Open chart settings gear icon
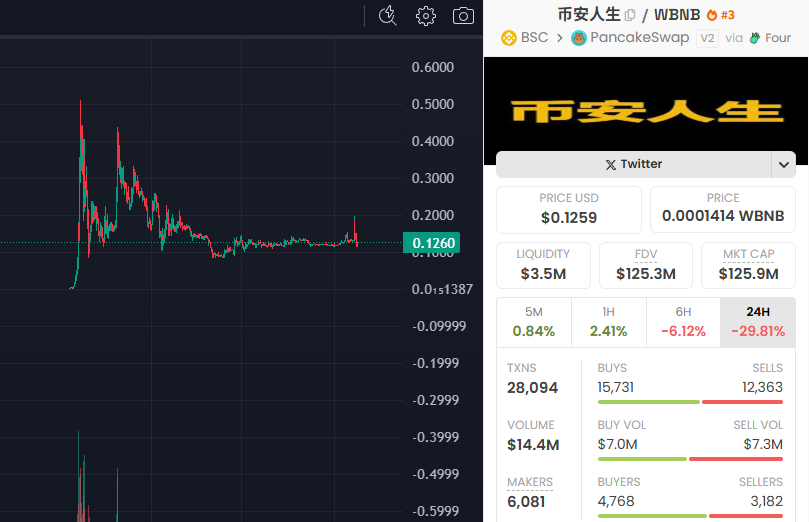This screenshot has width=809, height=522. (426, 16)
